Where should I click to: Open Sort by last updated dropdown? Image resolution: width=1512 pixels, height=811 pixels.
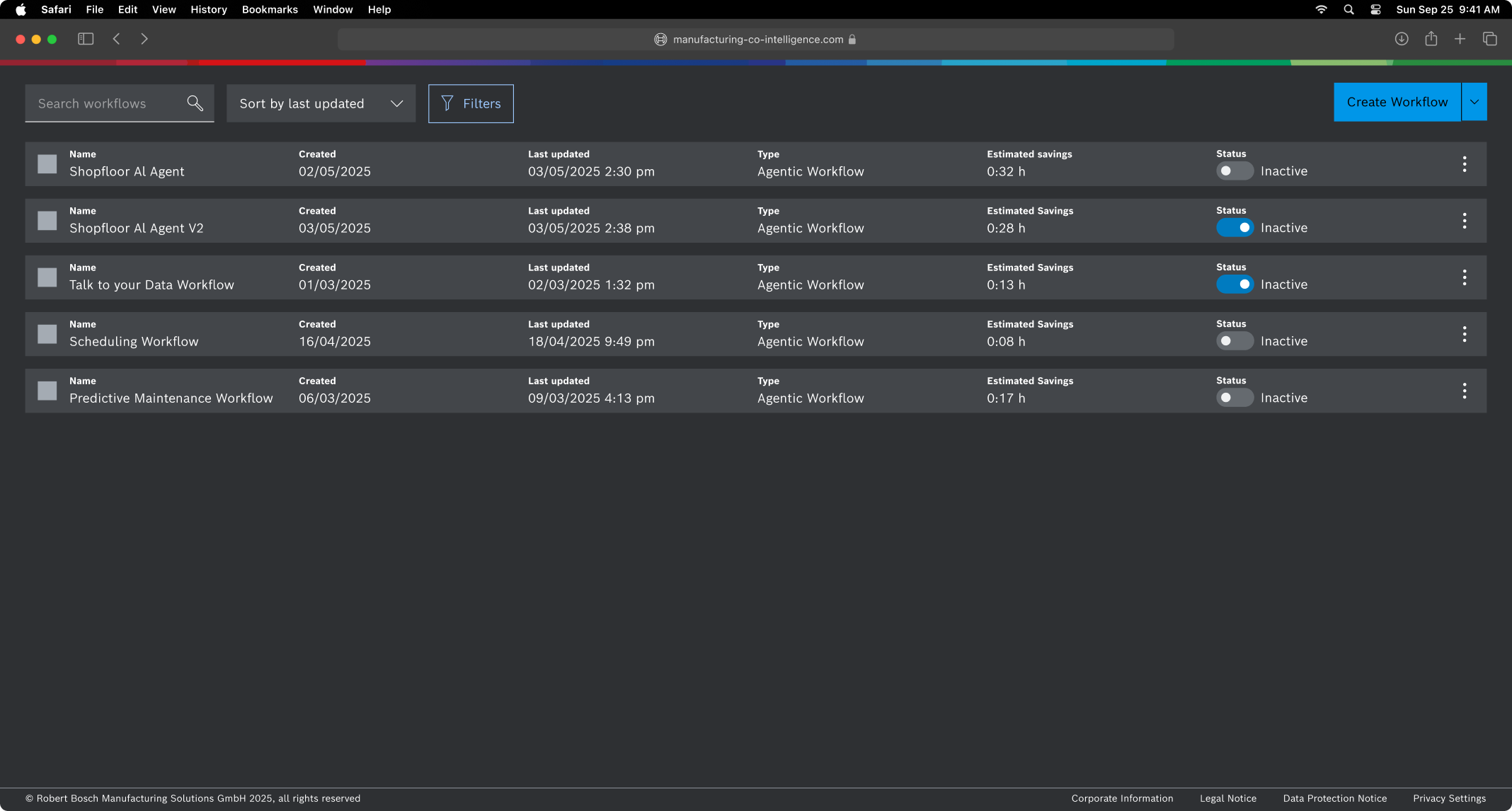321,103
